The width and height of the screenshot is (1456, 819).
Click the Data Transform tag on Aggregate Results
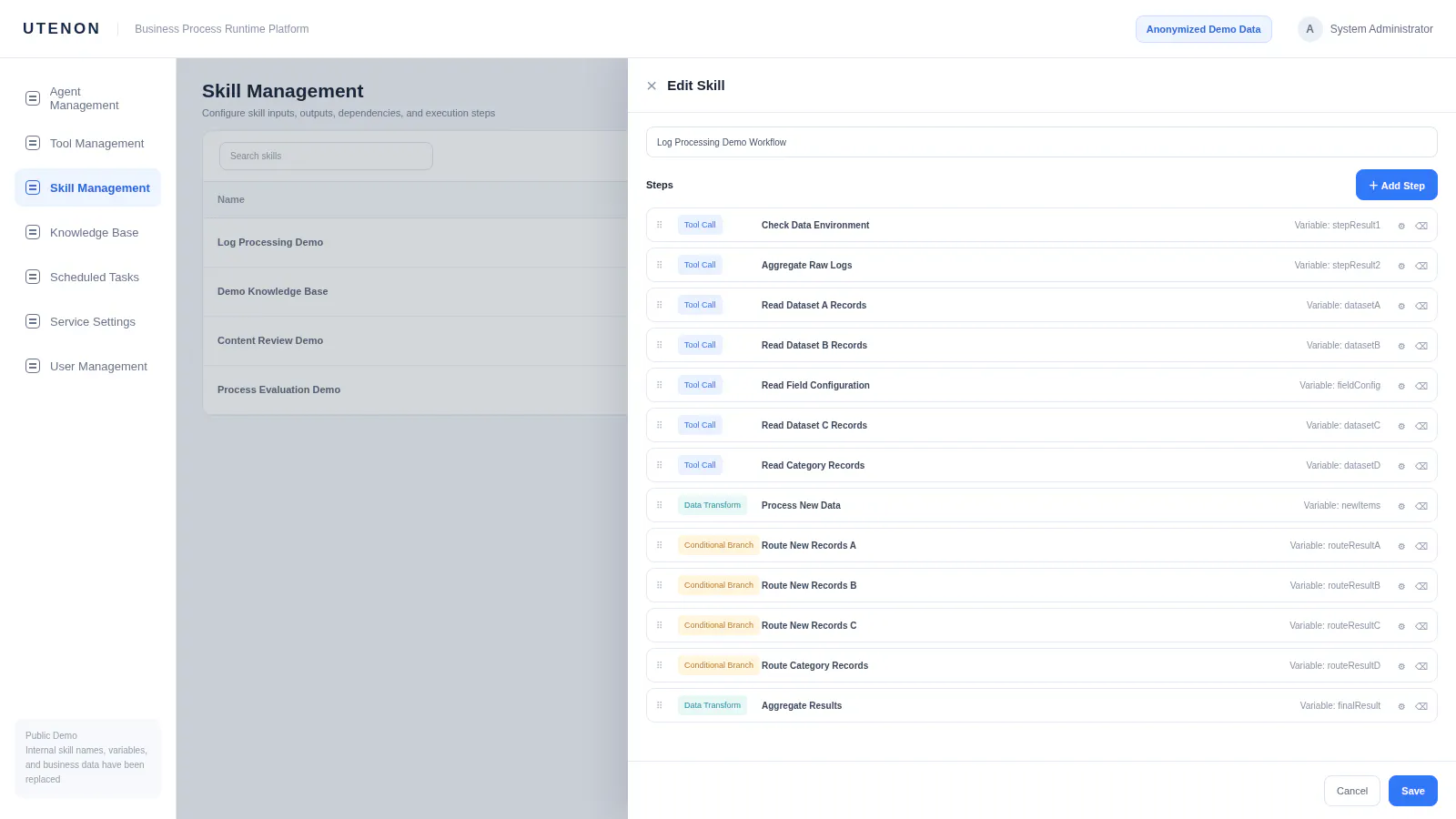pyautogui.click(x=713, y=705)
